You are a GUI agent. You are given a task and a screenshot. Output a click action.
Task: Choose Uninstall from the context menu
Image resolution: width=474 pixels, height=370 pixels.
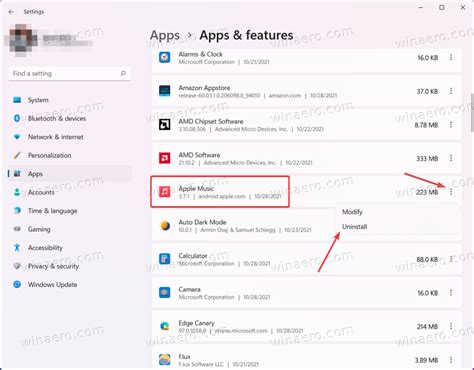coord(355,227)
